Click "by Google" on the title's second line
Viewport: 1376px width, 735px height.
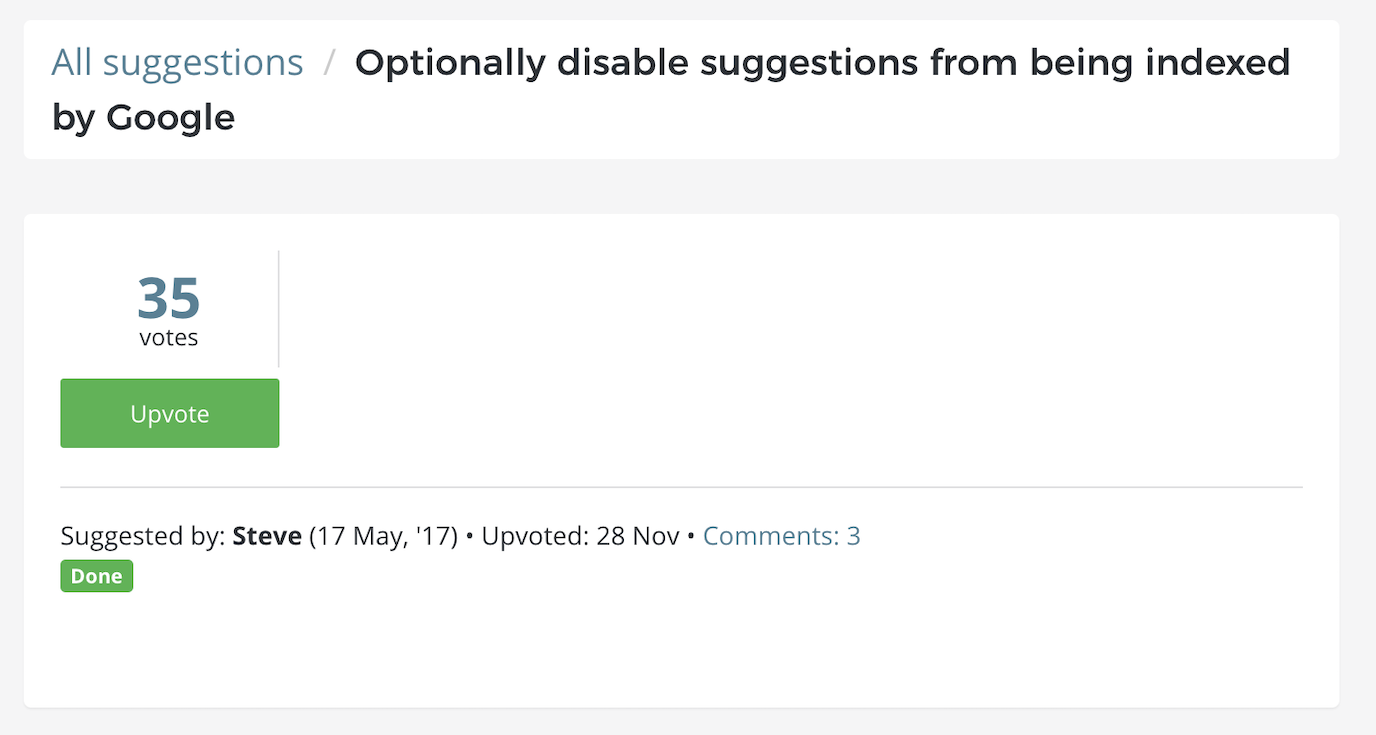[143, 118]
